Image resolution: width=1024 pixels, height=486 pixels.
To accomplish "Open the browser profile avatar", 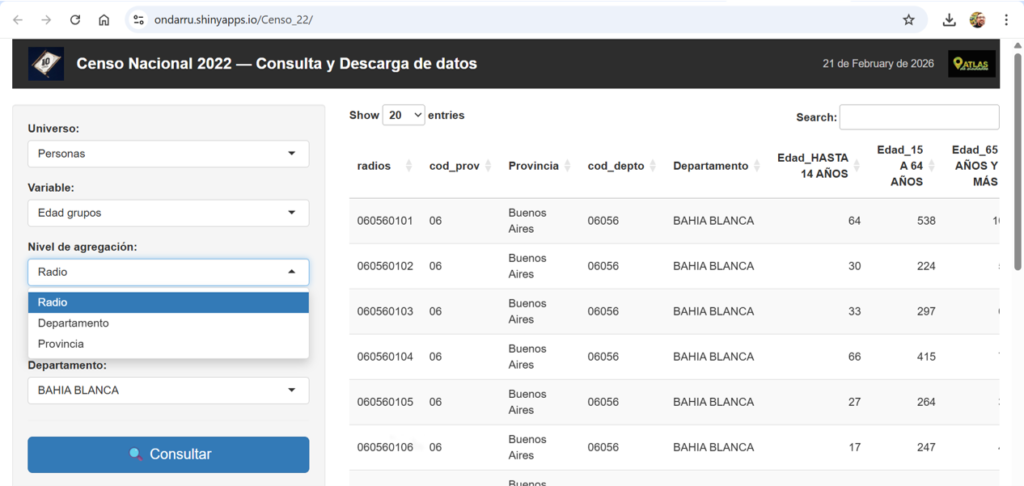I will (977, 19).
